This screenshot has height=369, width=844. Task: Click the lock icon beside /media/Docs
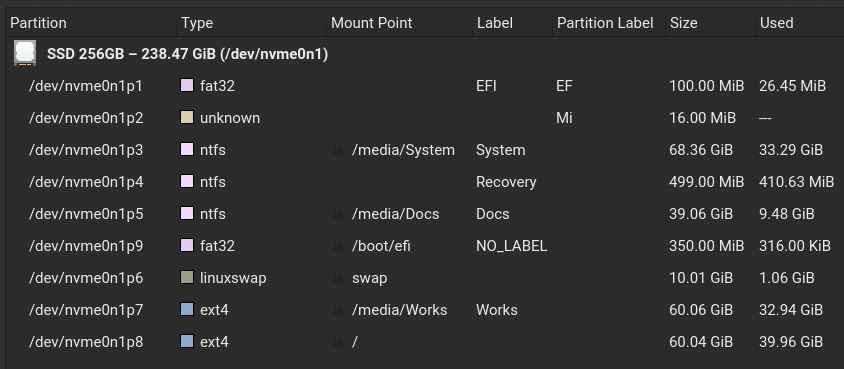click(x=338, y=214)
